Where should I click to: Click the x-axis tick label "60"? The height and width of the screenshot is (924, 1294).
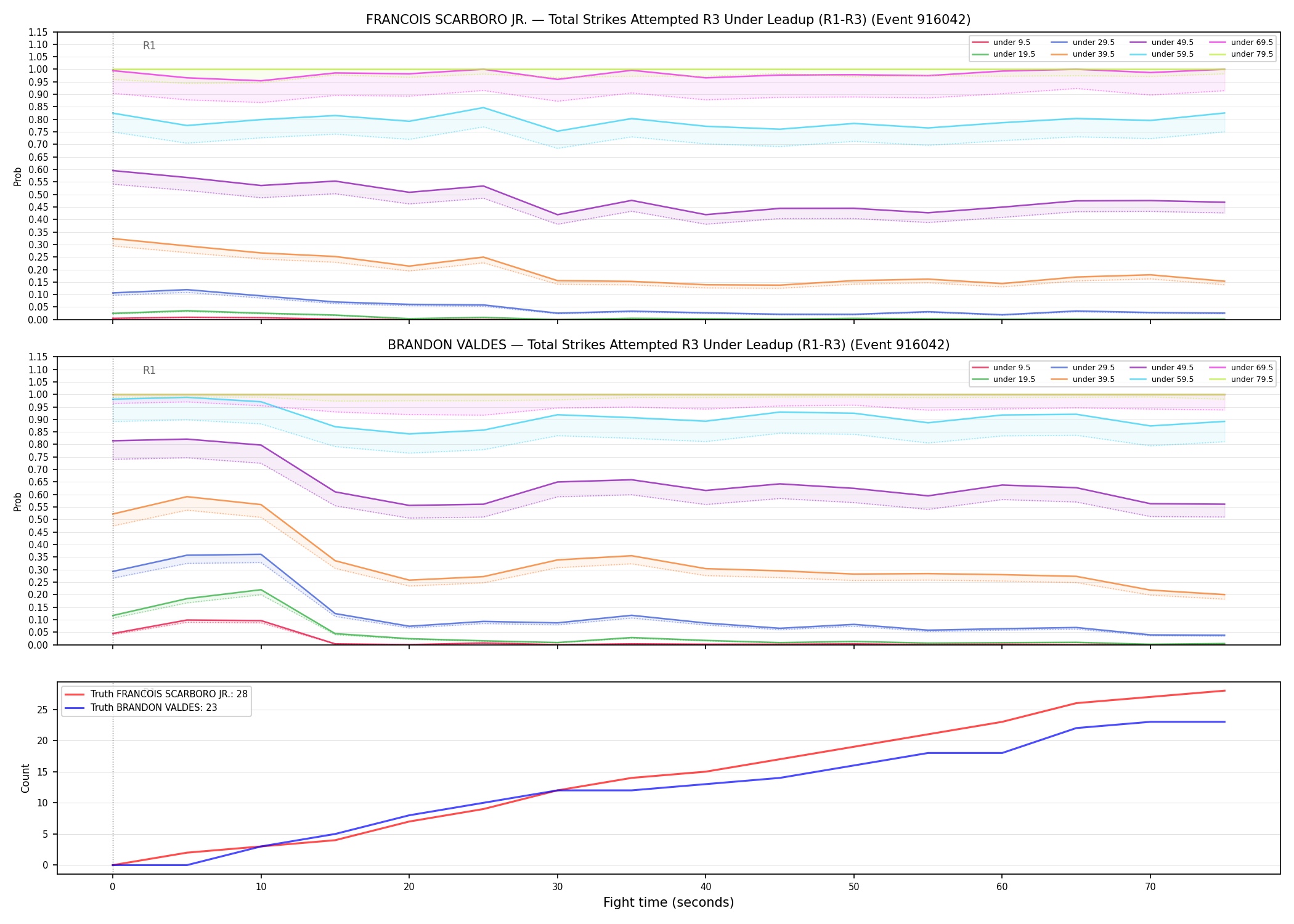pos(1002,887)
